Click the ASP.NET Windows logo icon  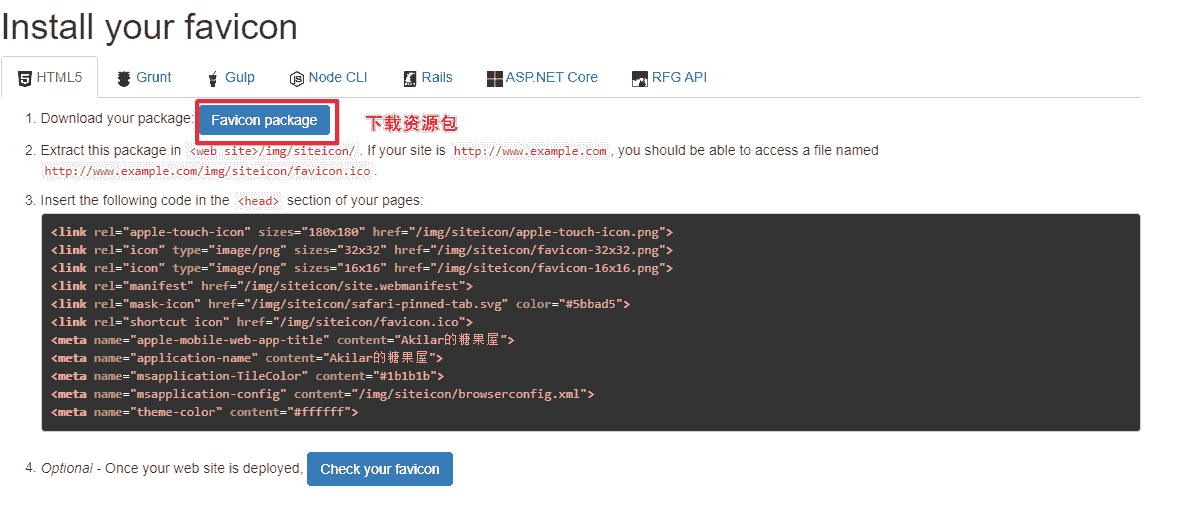tap(494, 78)
